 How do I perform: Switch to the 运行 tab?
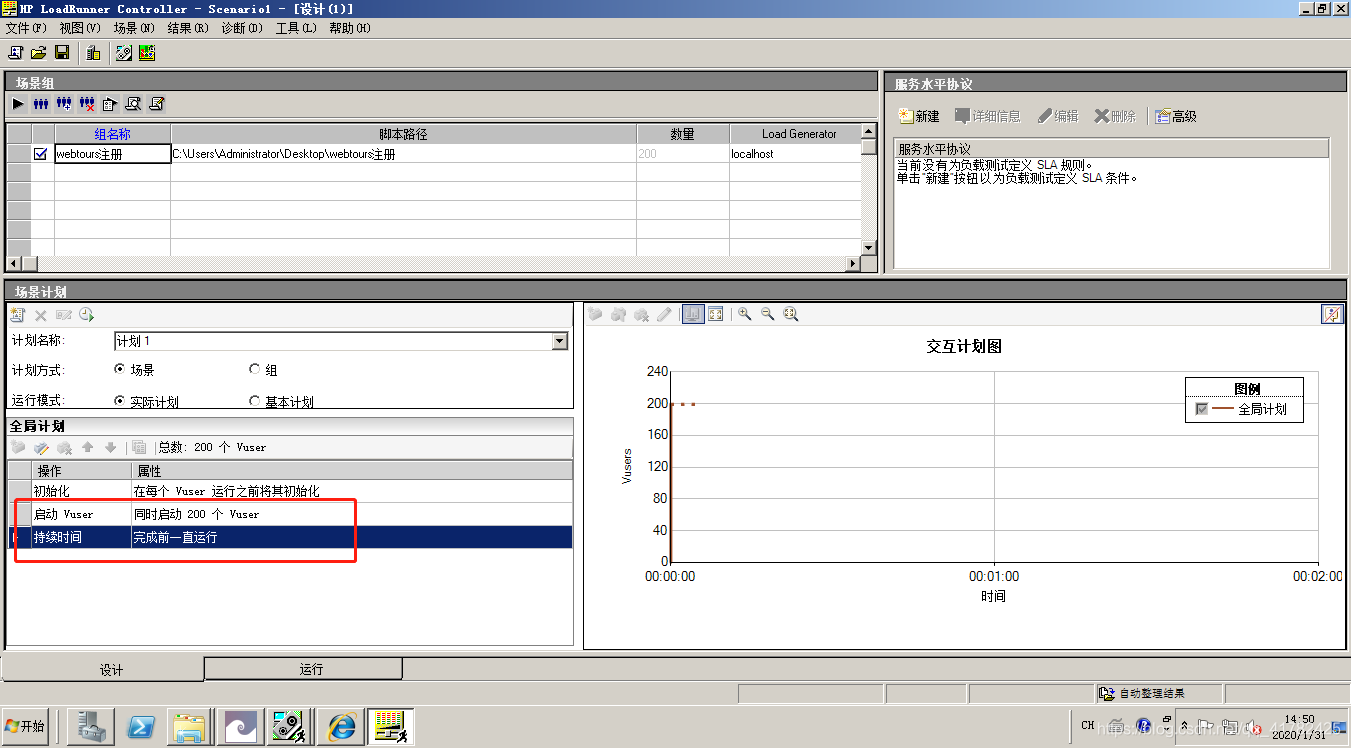tap(304, 668)
